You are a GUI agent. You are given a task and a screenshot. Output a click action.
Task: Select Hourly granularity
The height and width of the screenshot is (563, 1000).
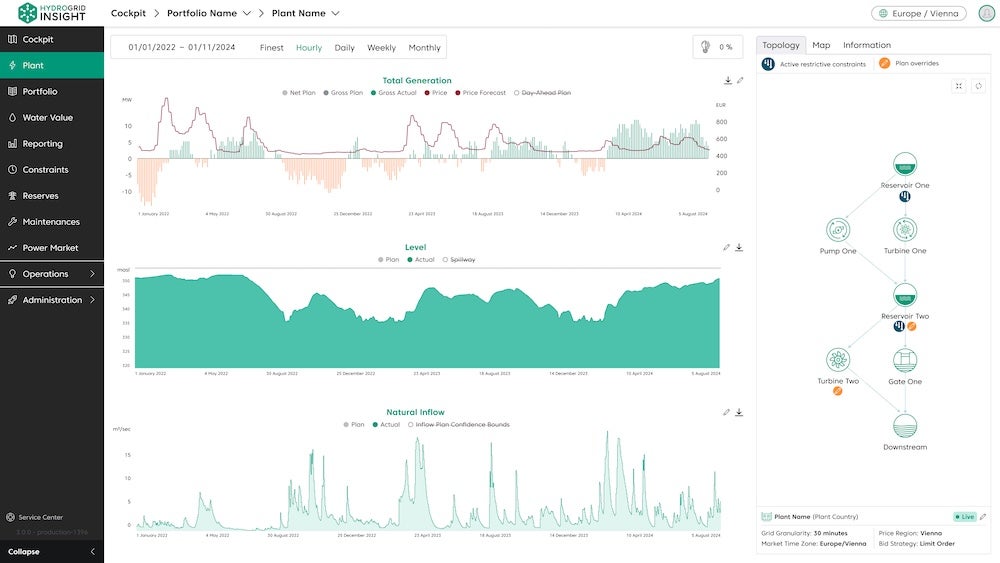[x=309, y=48]
